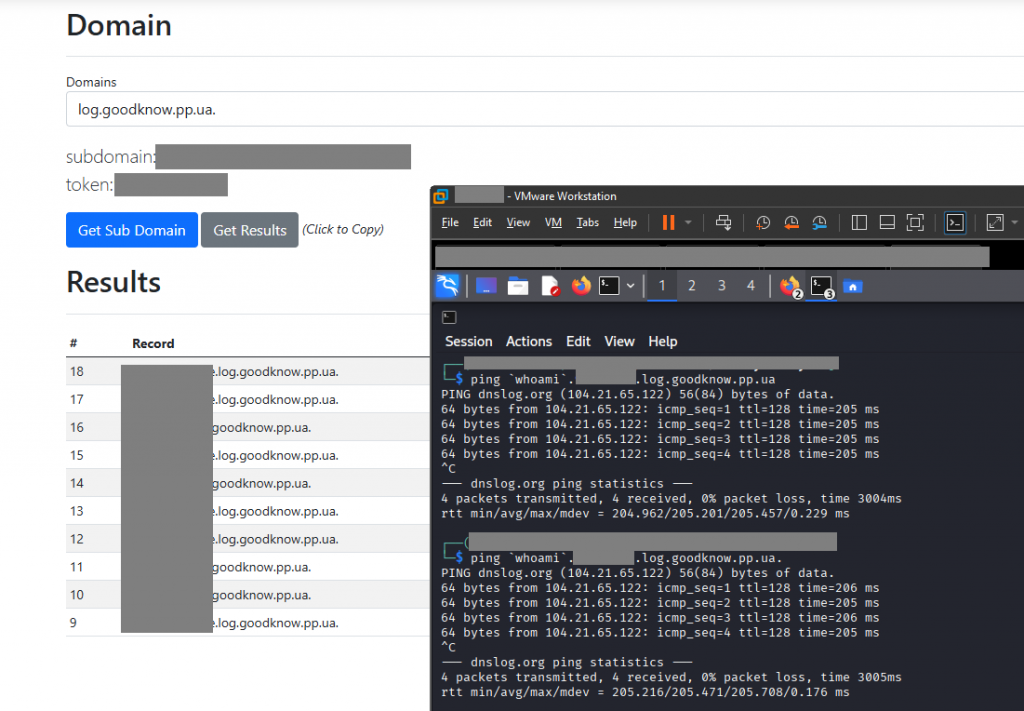Open the terminal View menu
Image resolution: width=1024 pixels, height=711 pixels.
coord(620,341)
